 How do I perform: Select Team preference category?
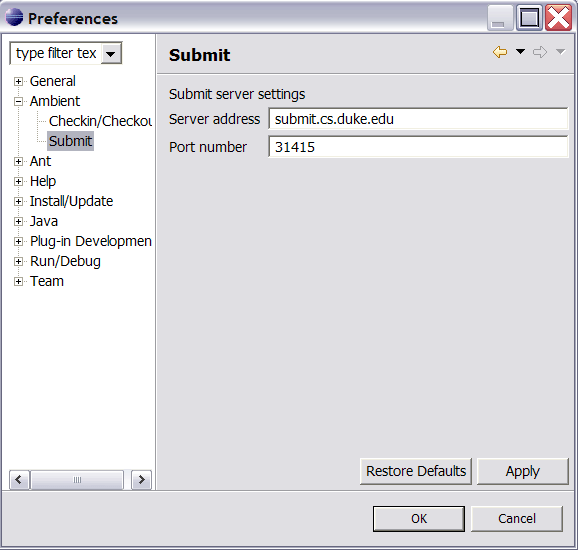(x=47, y=281)
